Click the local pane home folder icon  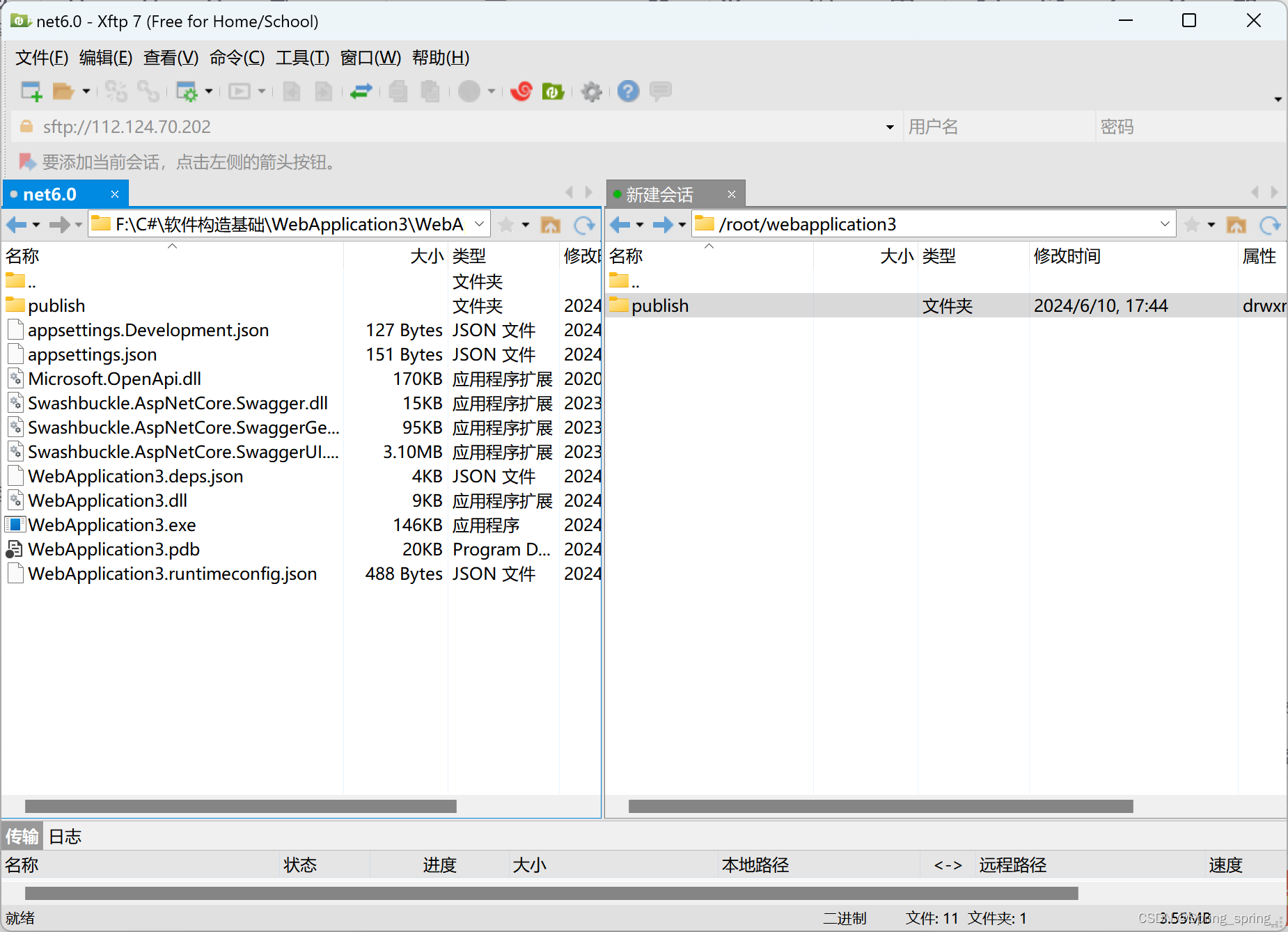coord(551,224)
